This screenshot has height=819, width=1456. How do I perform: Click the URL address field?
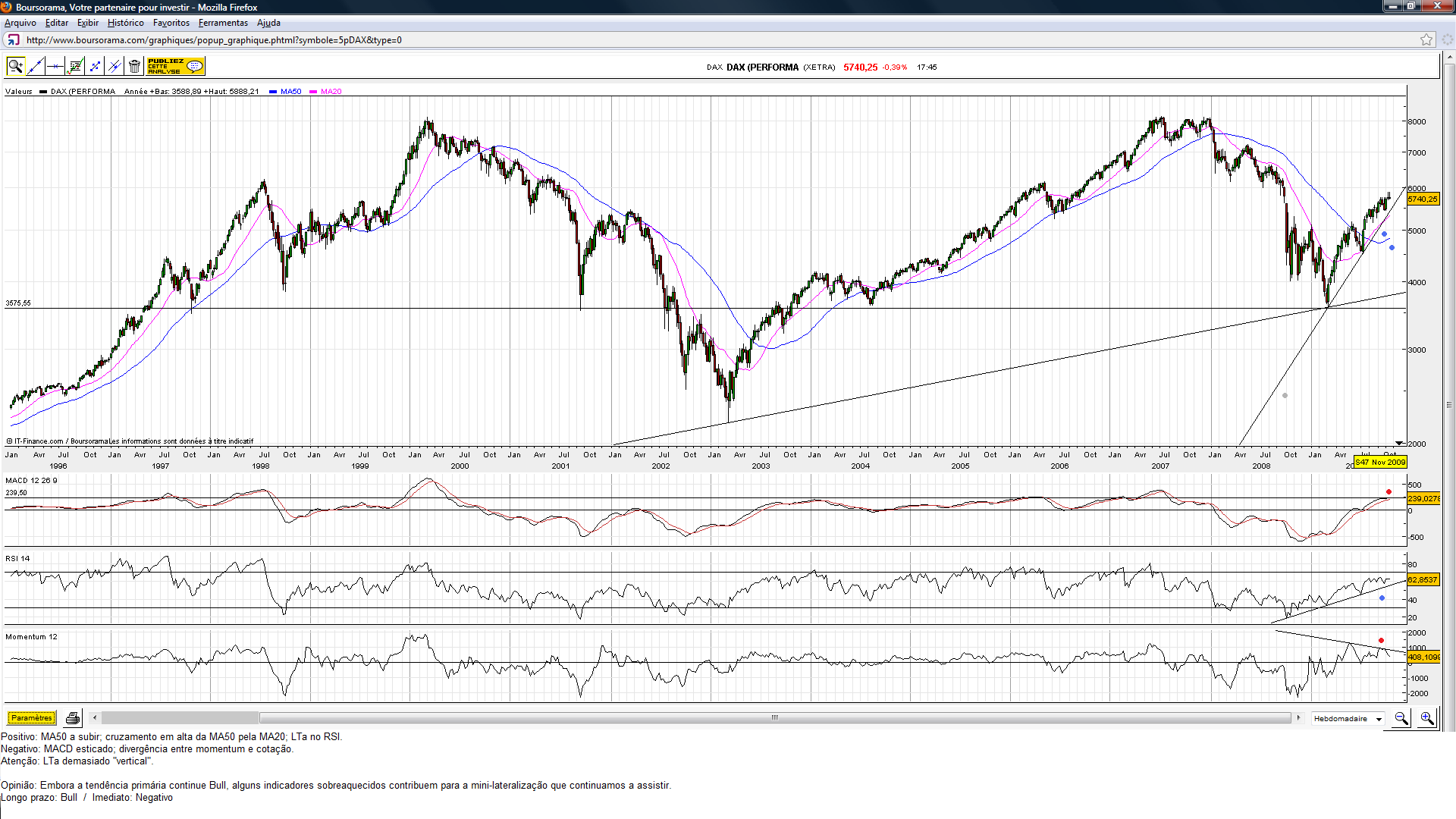(720, 40)
